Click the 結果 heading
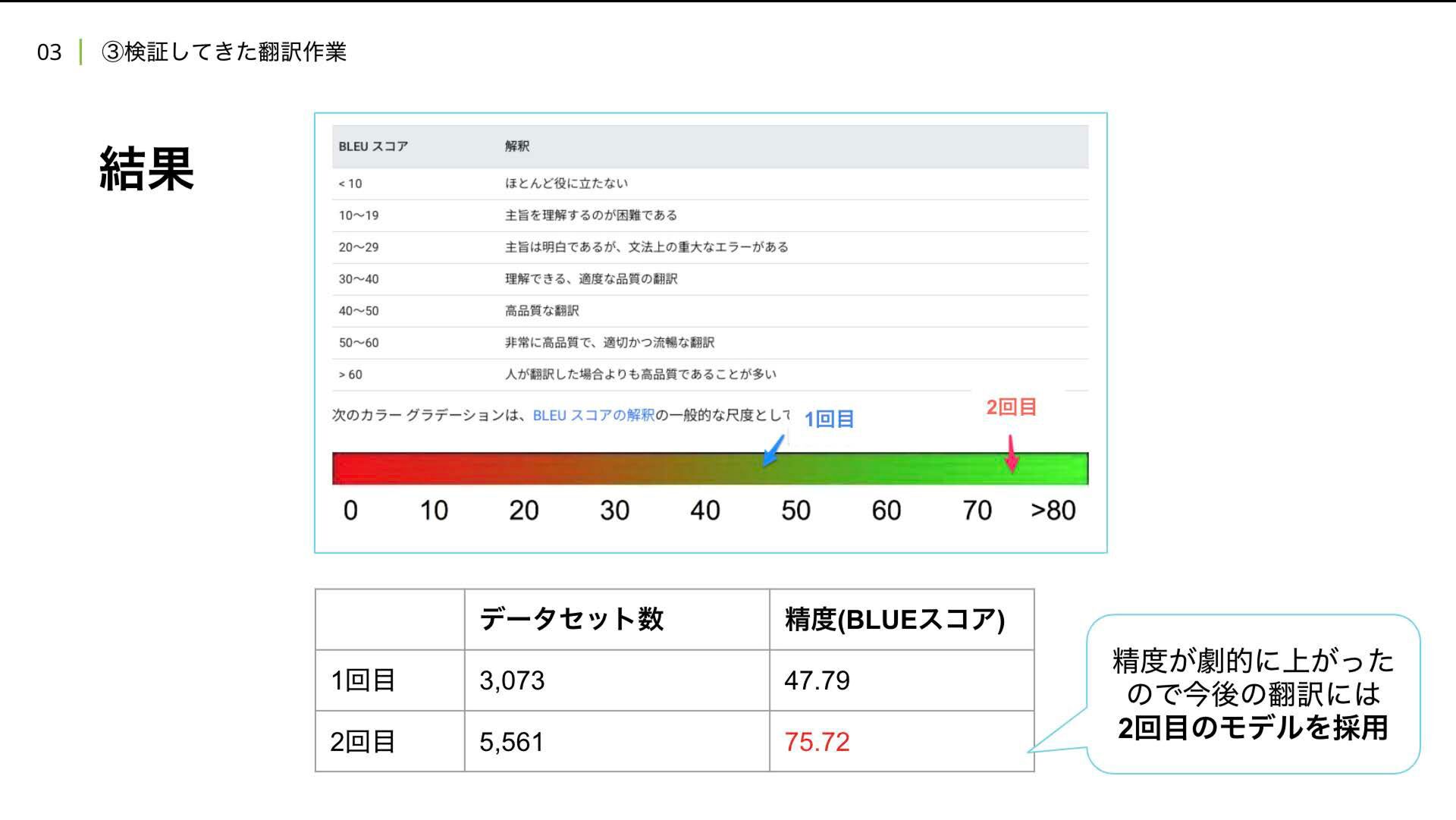 click(x=146, y=168)
